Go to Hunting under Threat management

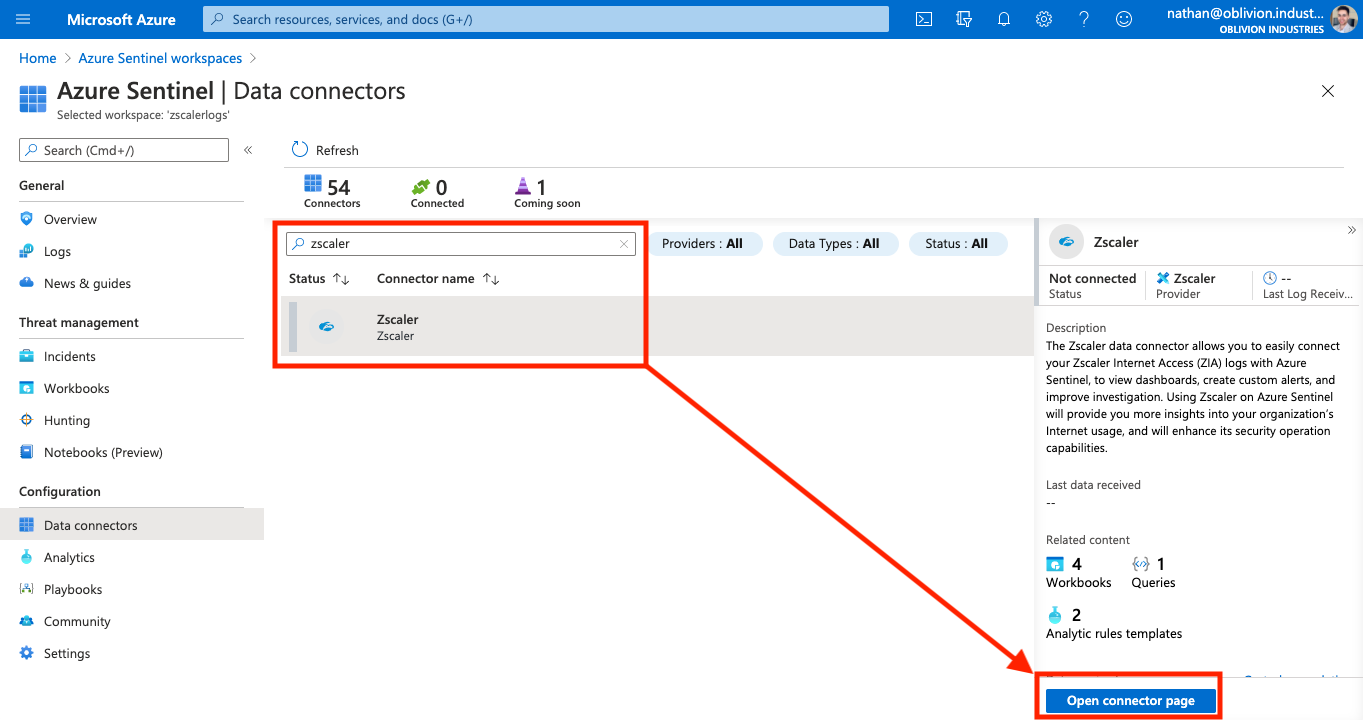(x=67, y=420)
